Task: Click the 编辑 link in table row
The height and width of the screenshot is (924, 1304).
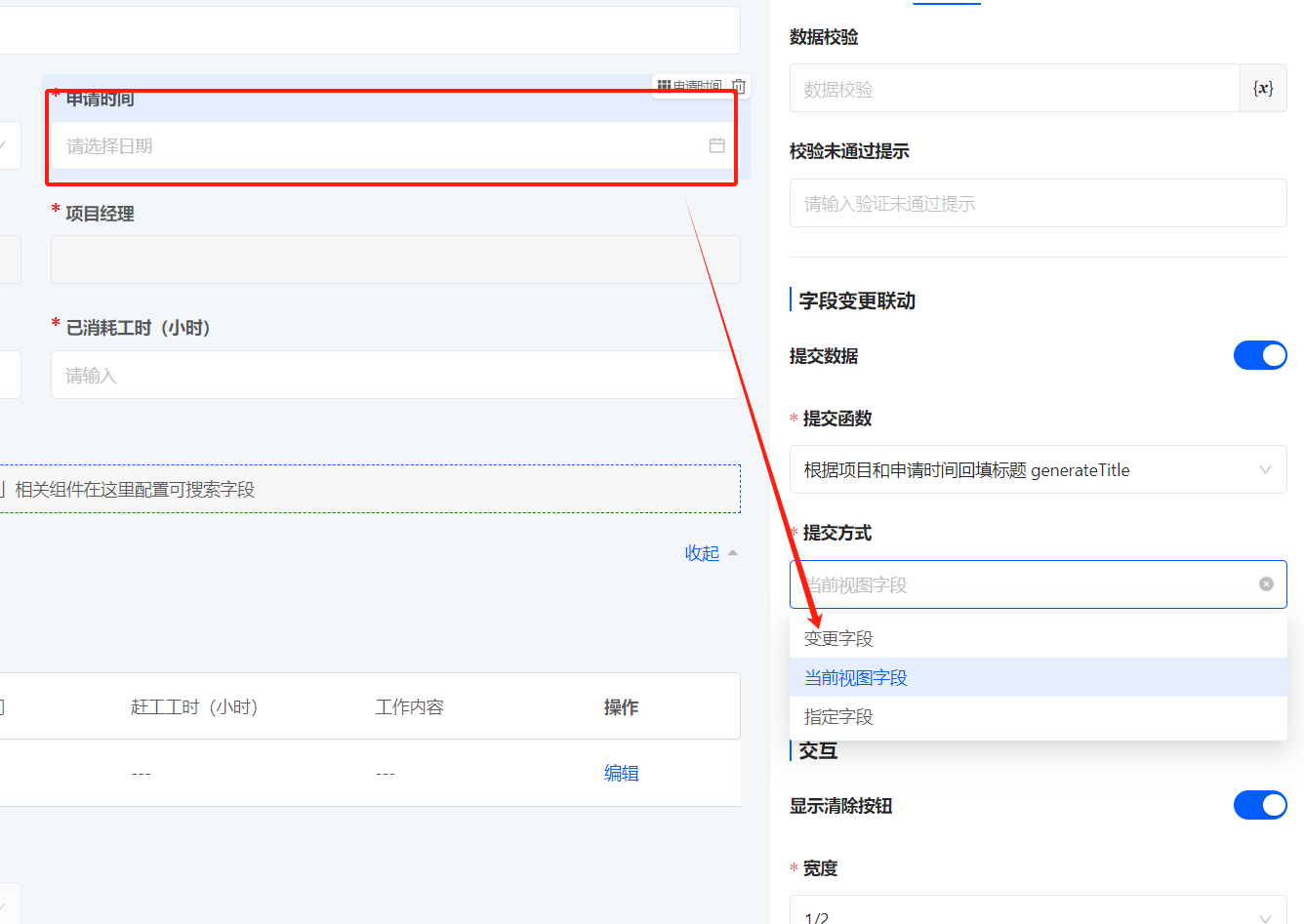Action: coord(622,773)
